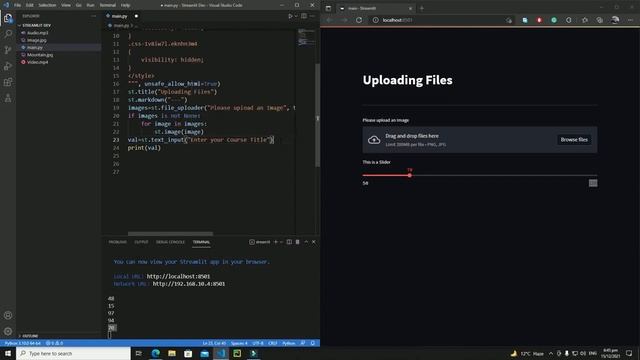Open Microsoft Edge from the taskbar
Viewport: 640px width, 360px height.
click(156, 353)
